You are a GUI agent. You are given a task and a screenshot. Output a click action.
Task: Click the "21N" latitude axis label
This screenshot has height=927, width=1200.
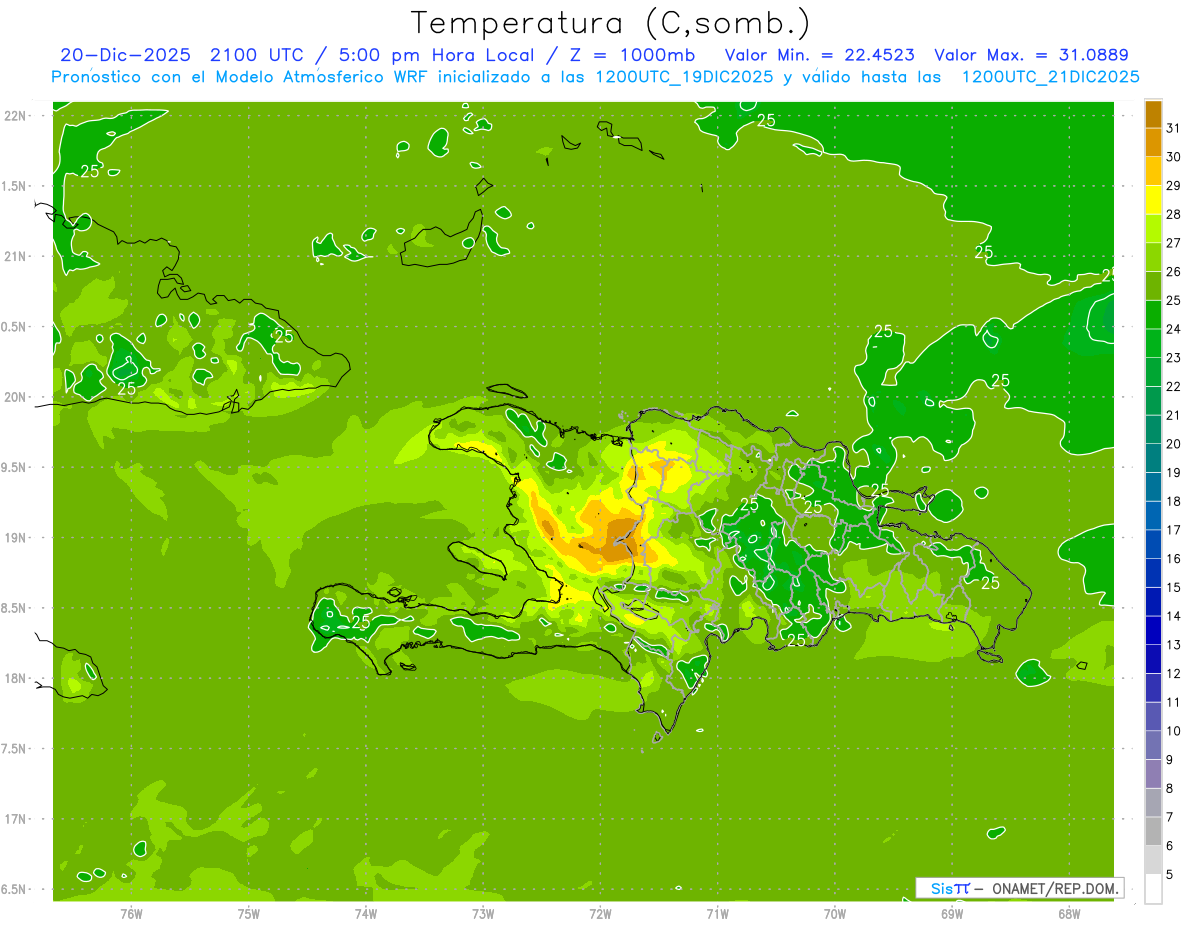[x=14, y=256]
